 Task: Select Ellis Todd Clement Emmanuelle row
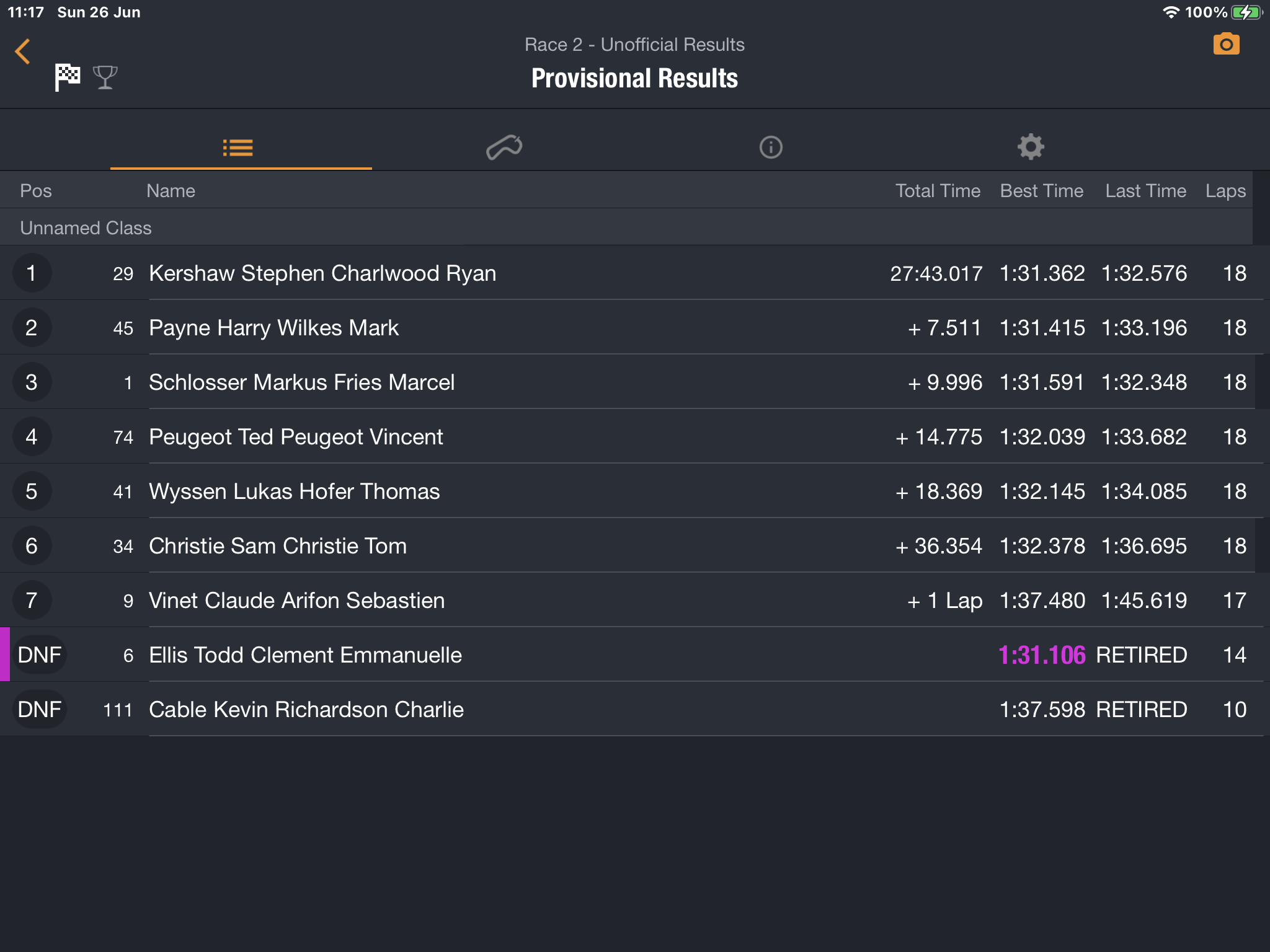click(x=635, y=655)
